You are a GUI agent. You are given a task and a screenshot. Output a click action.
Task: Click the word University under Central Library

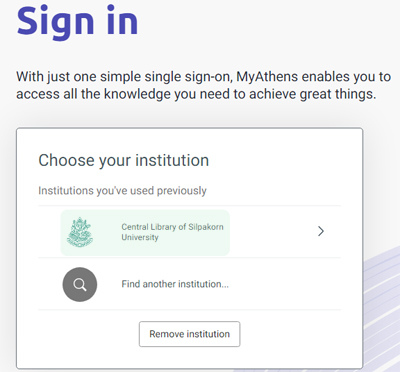click(x=140, y=237)
